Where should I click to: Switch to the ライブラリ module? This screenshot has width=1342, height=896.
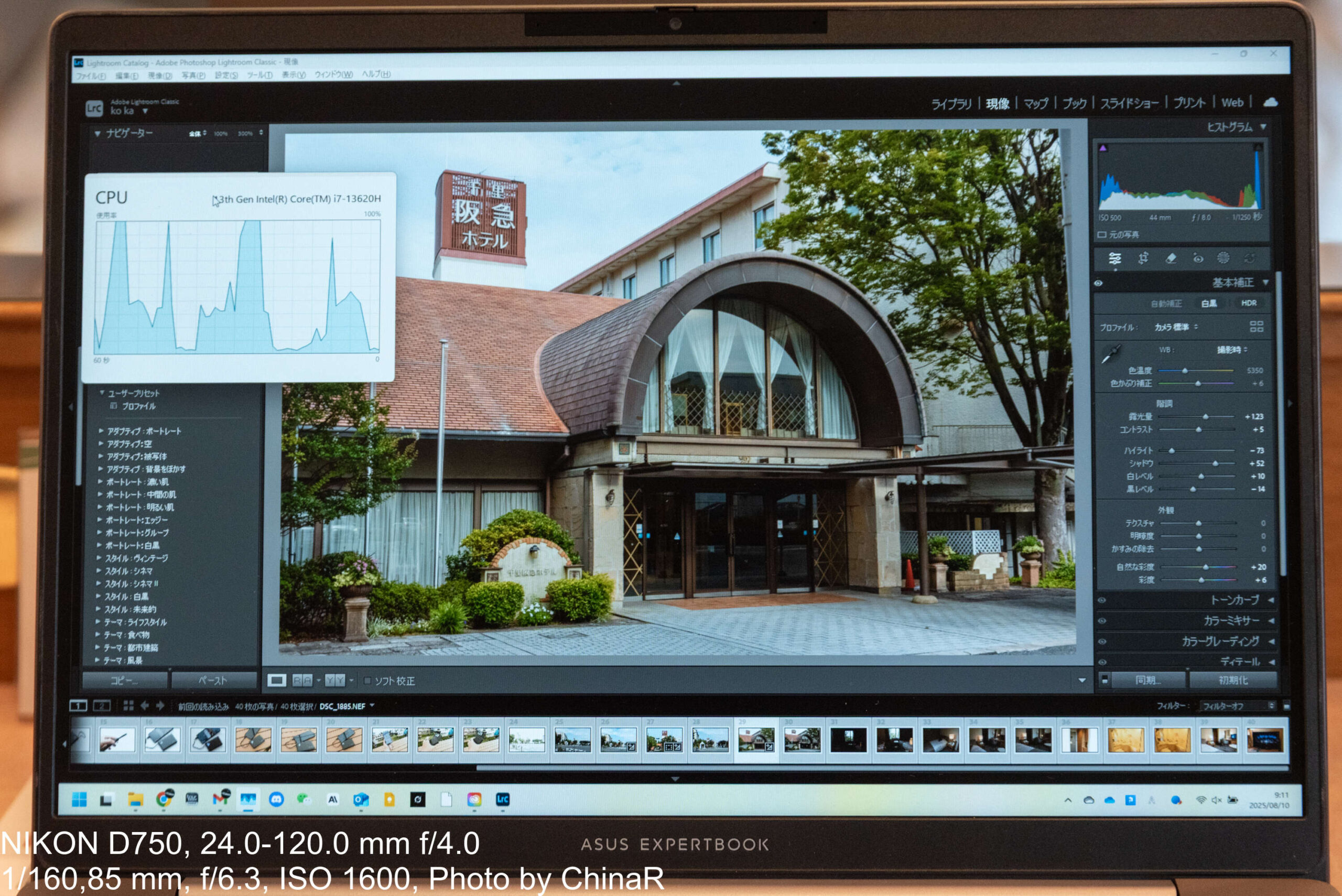click(x=951, y=103)
